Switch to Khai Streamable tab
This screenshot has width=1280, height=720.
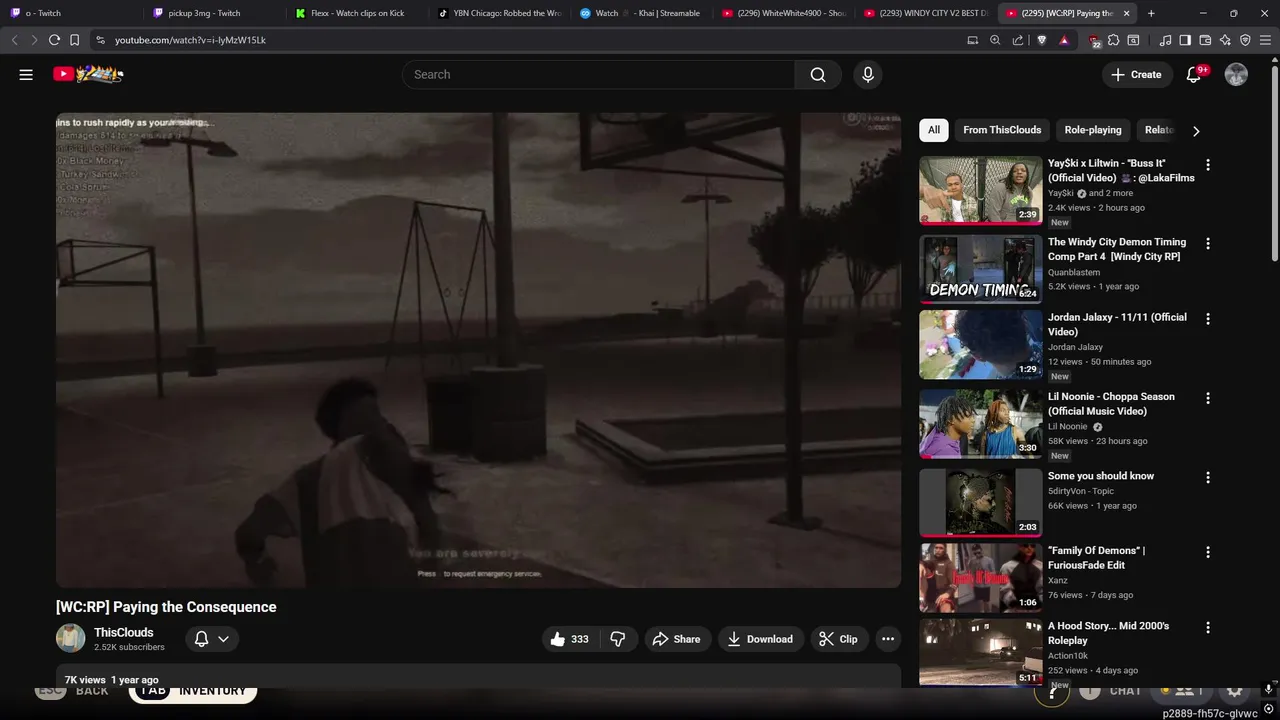[x=641, y=13]
